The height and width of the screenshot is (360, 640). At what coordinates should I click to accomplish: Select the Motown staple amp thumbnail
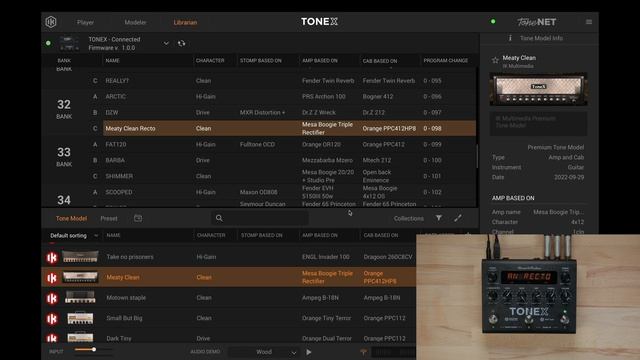(x=80, y=298)
